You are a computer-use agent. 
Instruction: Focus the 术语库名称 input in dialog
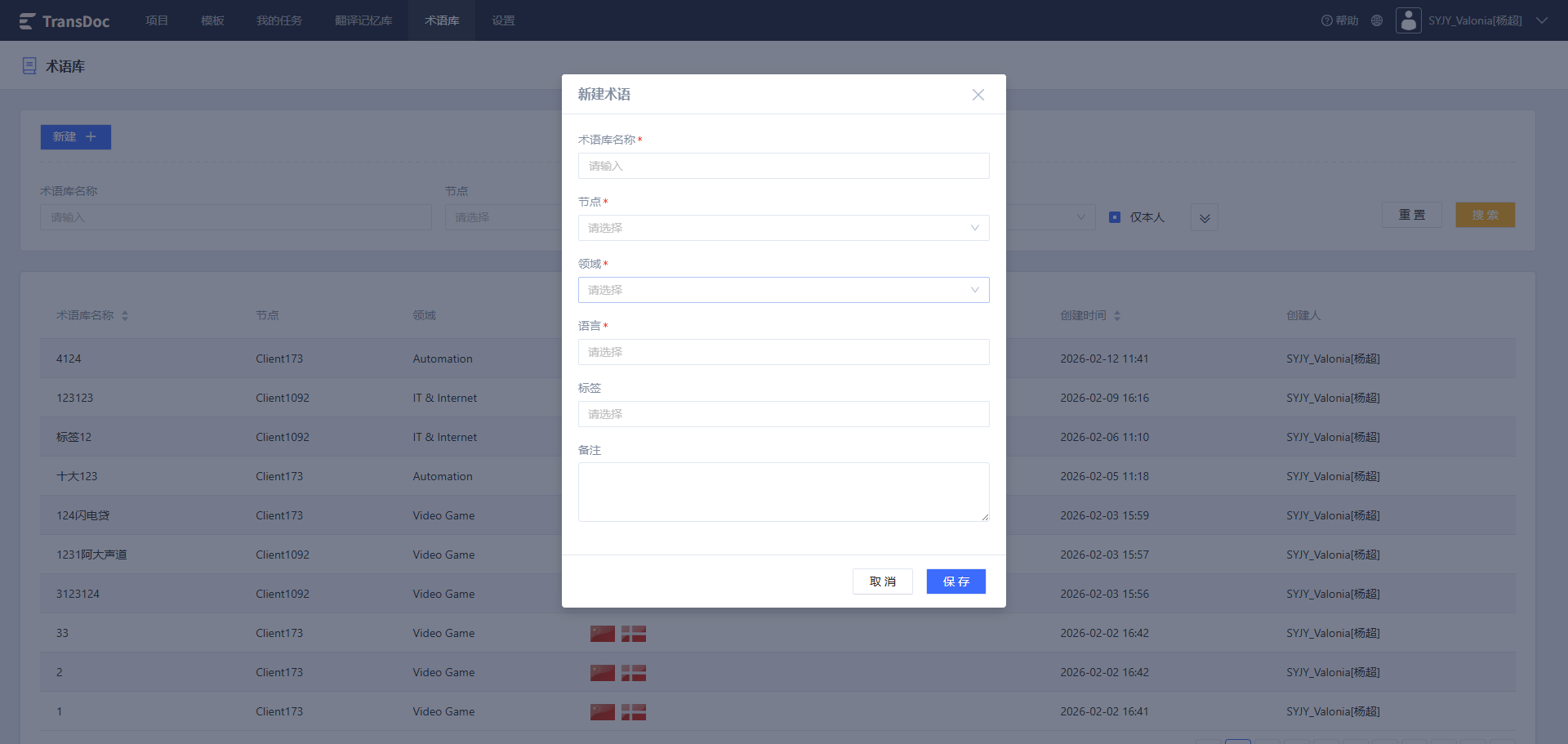783,166
